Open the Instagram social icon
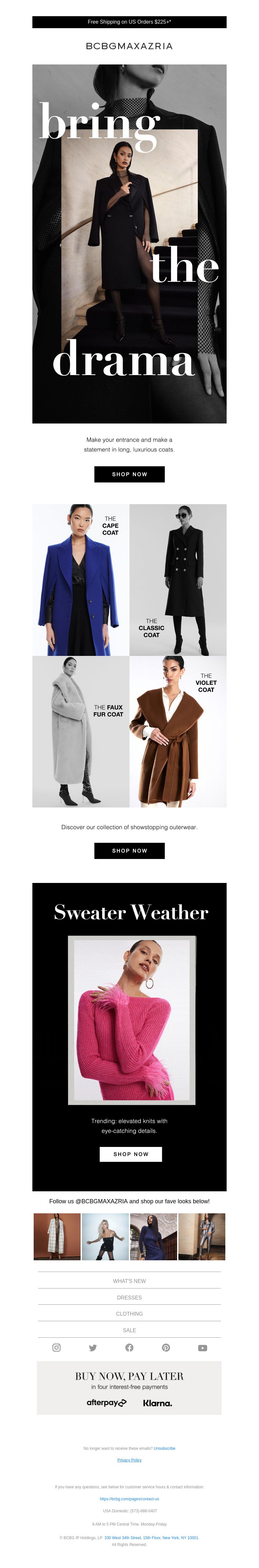 57,1348
